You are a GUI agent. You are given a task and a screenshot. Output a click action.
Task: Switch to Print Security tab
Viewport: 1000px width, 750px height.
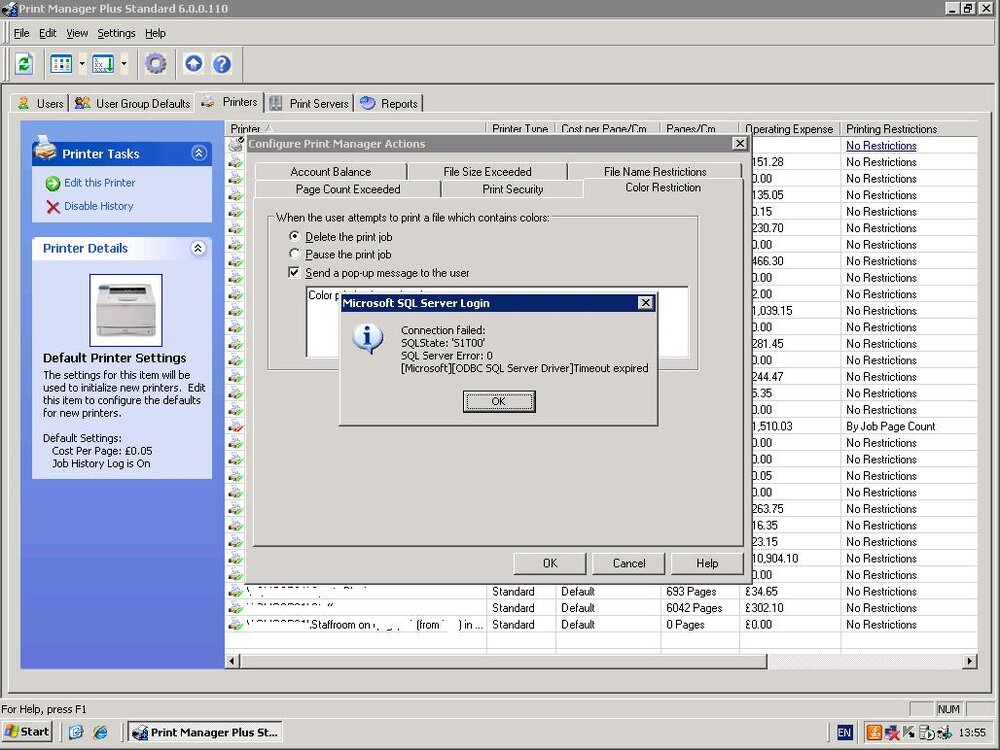[x=513, y=189]
